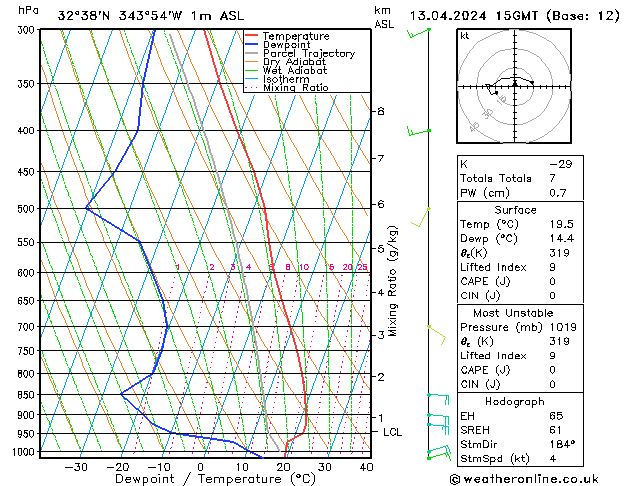Image resolution: width=629 pixels, height=486 pixels.
Task: Click the 500 hPa pressure label
Action: click(x=26, y=209)
